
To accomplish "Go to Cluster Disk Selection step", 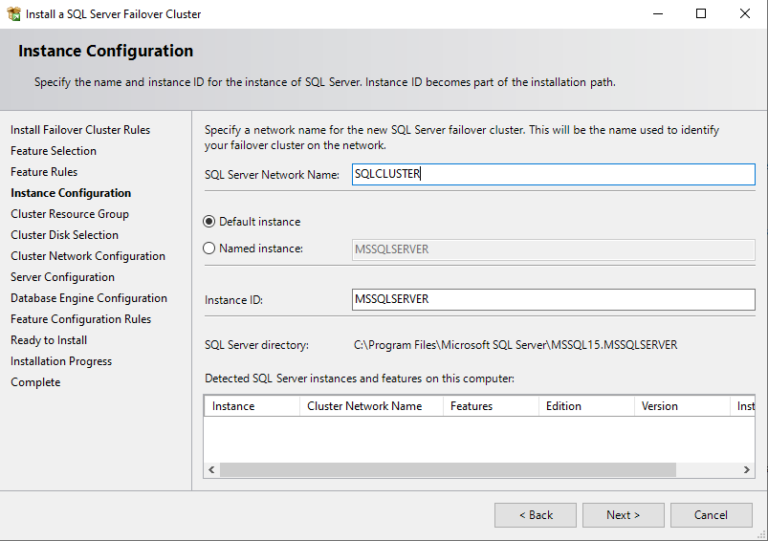I will point(65,235).
